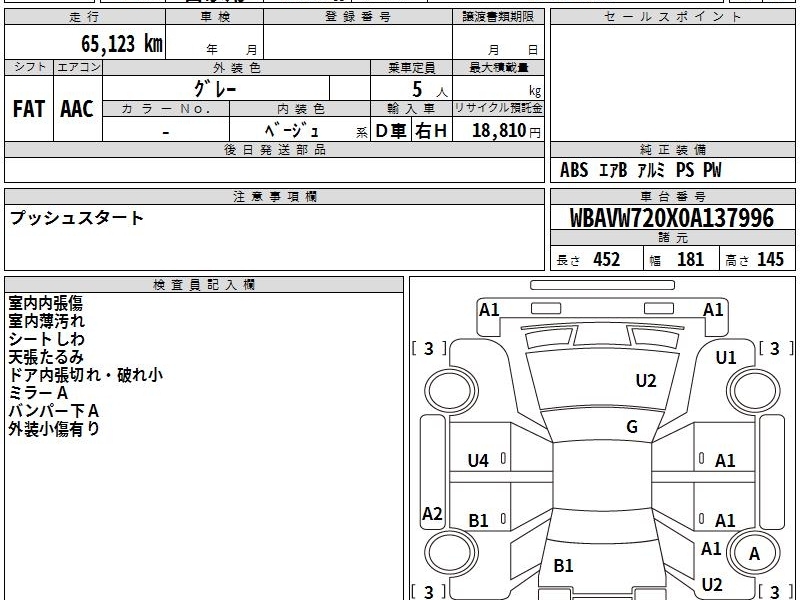The width and height of the screenshot is (800, 600).
Task: Select the exterior color value "グレー"
Action: point(215,89)
